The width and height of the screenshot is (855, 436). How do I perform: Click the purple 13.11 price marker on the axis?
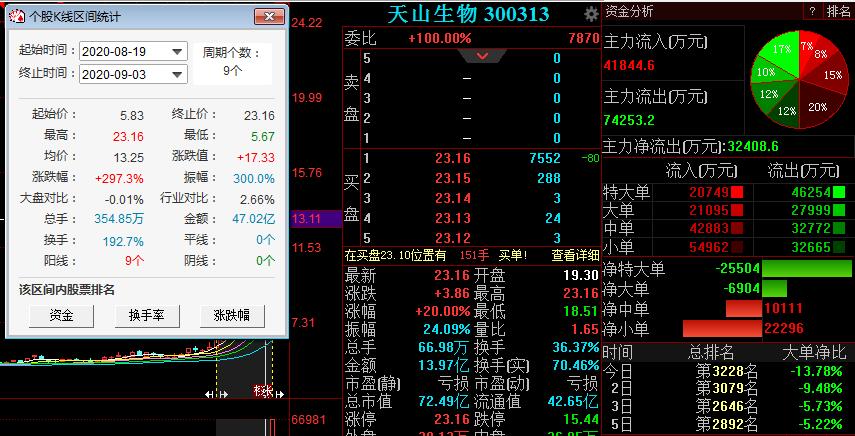point(316,219)
